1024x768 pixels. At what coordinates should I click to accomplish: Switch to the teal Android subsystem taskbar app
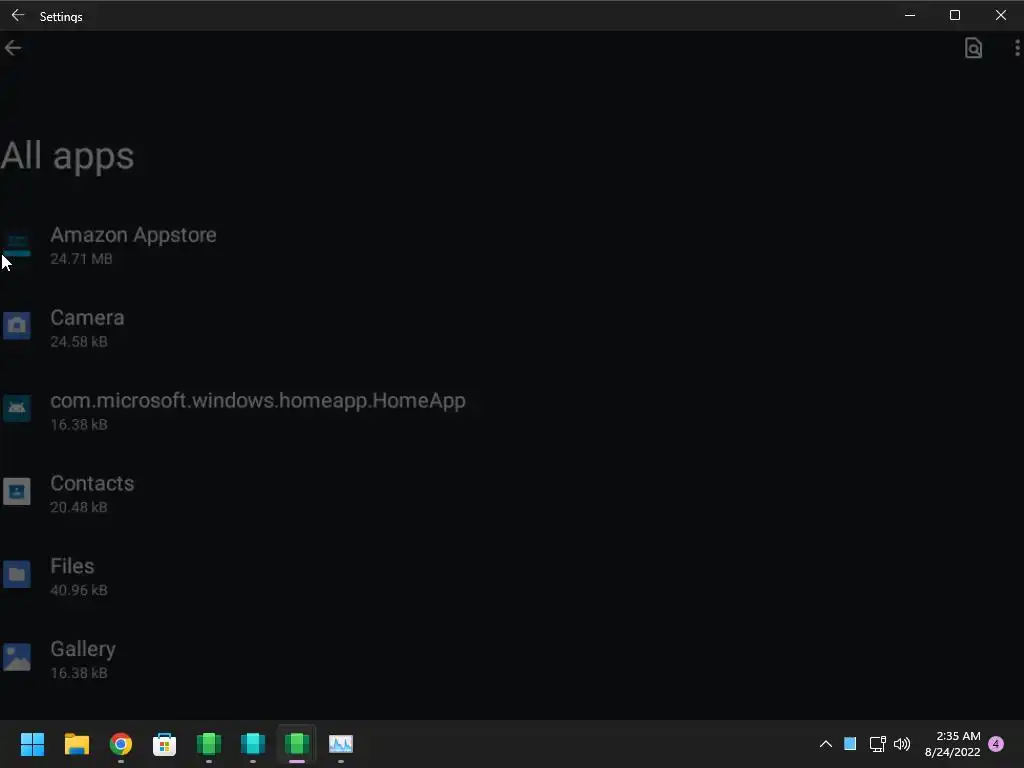[x=253, y=744]
